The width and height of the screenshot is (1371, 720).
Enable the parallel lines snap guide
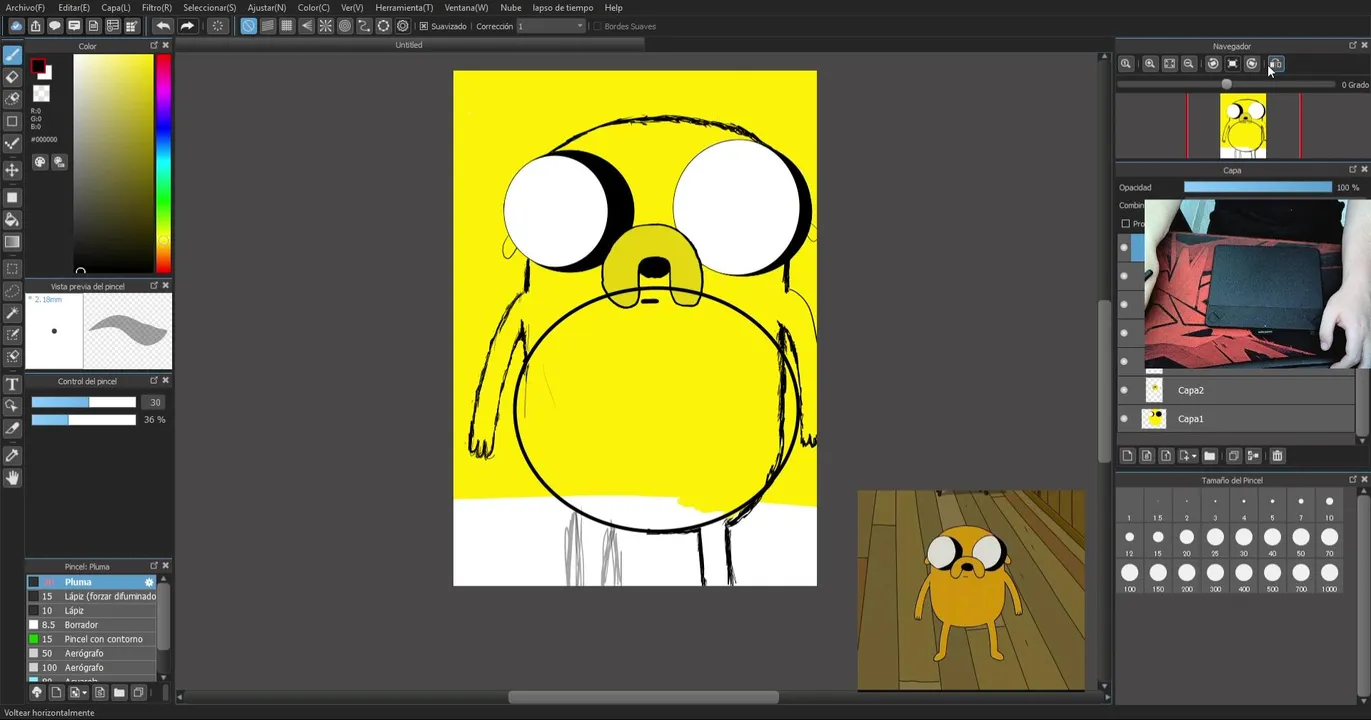[268, 26]
